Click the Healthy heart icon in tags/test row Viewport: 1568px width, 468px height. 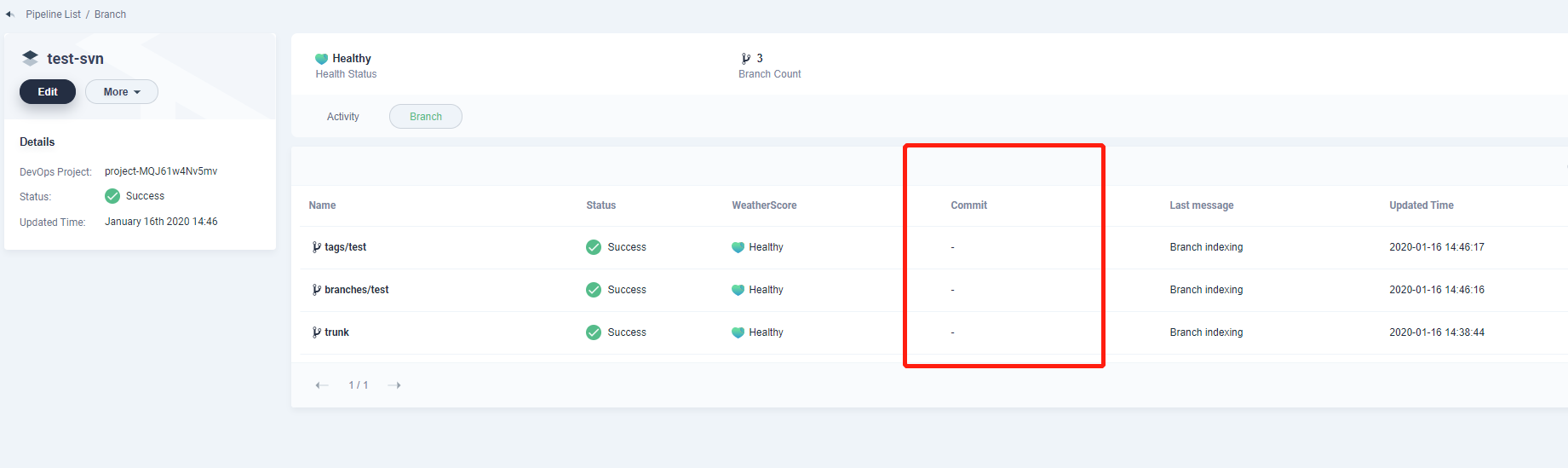(738, 247)
